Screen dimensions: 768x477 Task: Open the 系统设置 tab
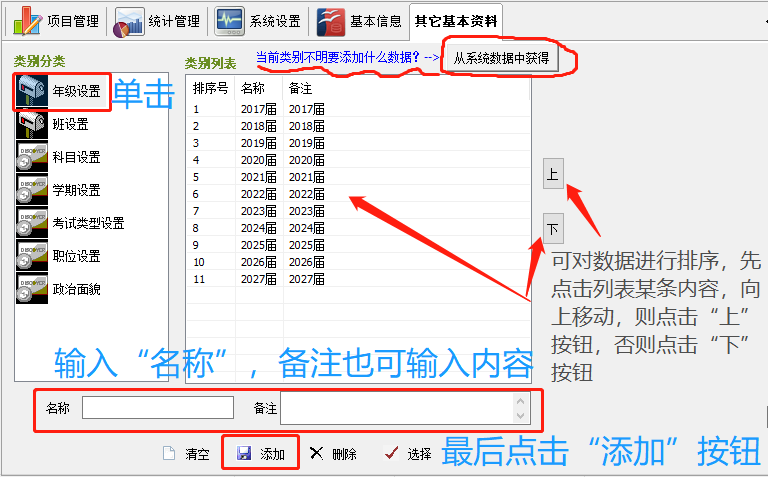click(x=258, y=21)
